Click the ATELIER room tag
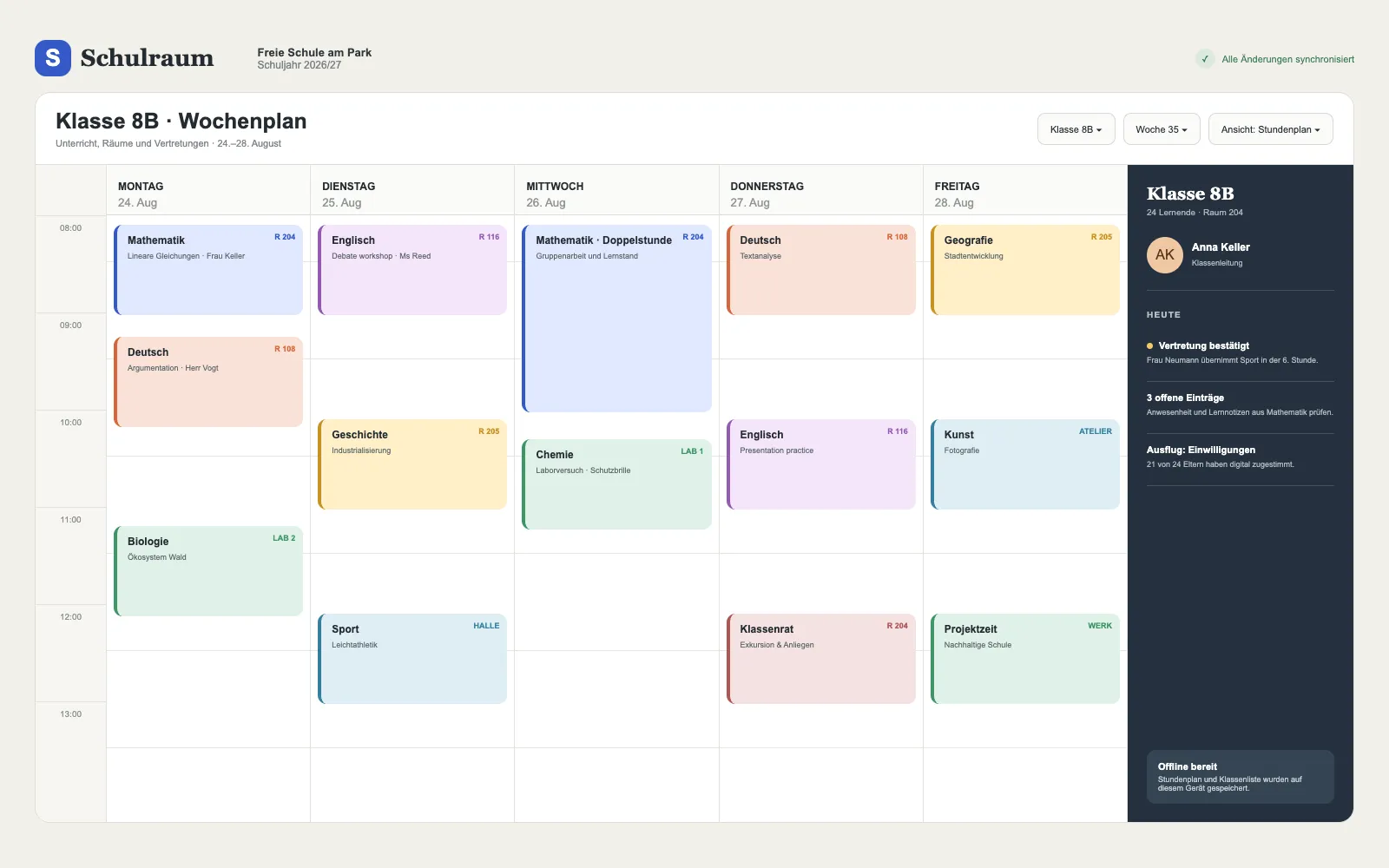The width and height of the screenshot is (1389, 868). [x=1096, y=431]
